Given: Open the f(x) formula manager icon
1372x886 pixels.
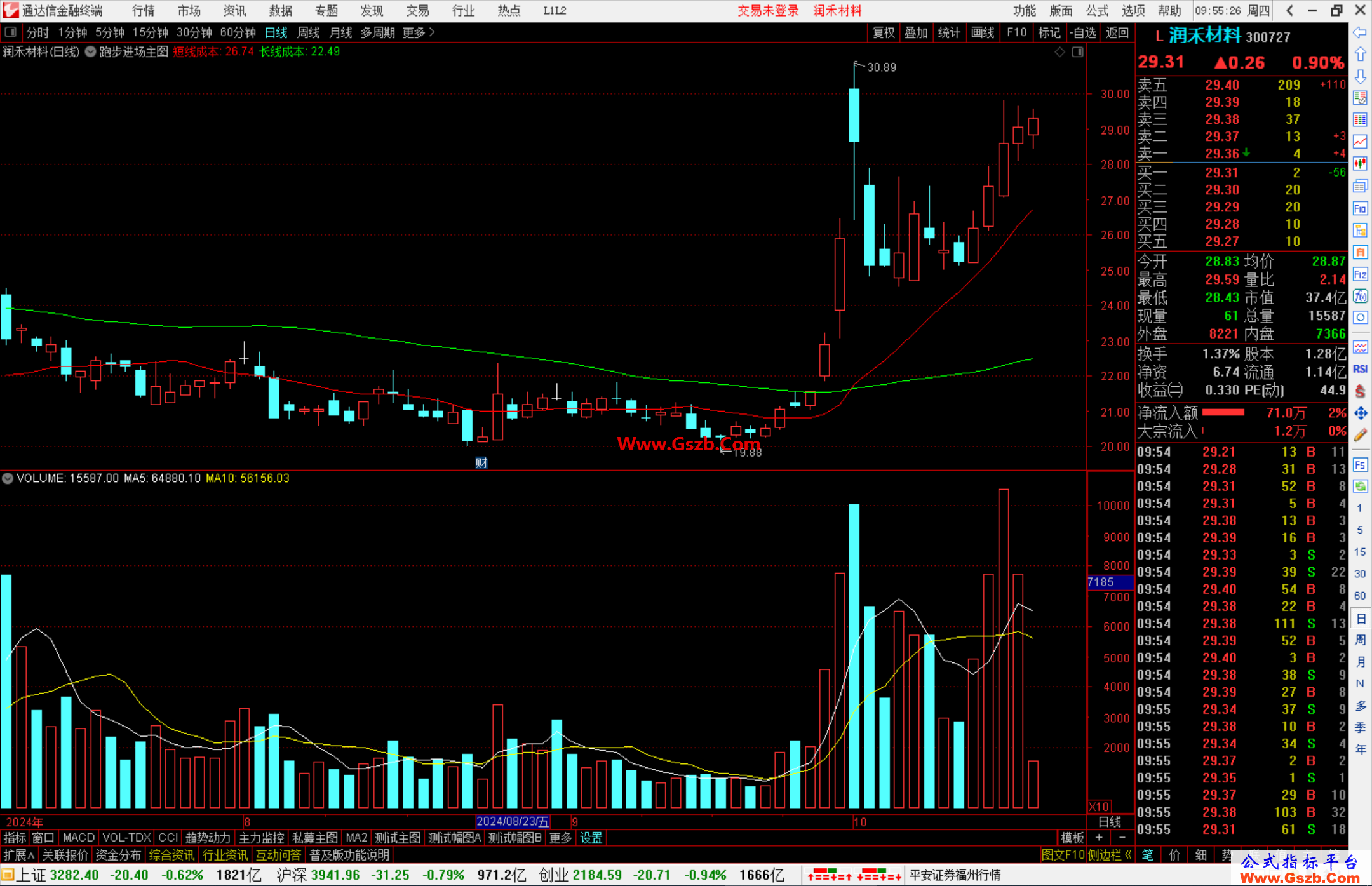Looking at the screenshot, I should pos(1360,296).
